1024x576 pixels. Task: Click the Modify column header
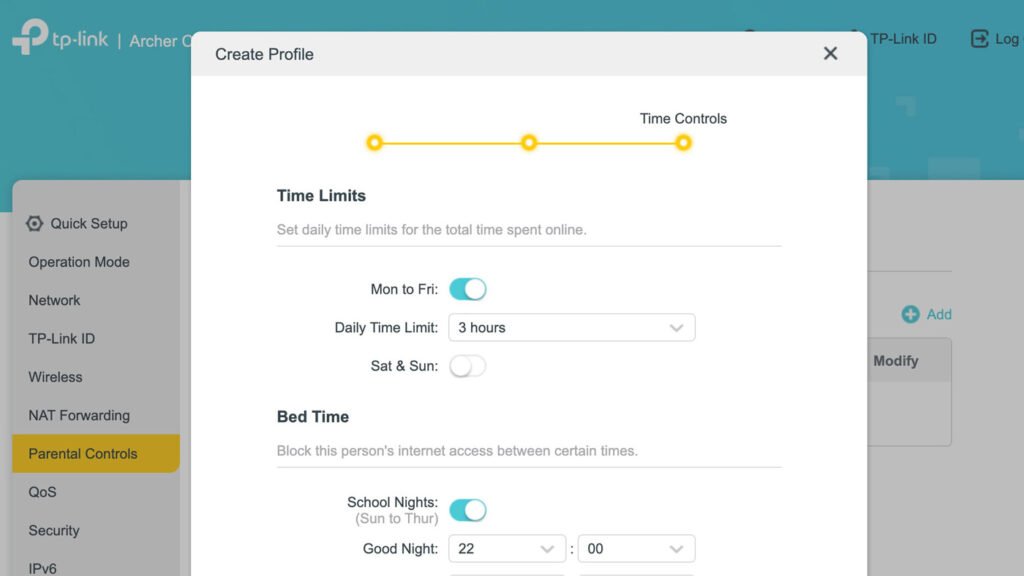point(895,361)
